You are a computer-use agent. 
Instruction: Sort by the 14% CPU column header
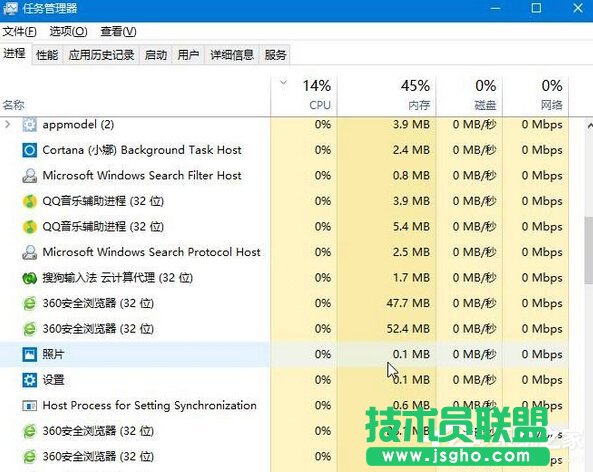tap(304, 96)
